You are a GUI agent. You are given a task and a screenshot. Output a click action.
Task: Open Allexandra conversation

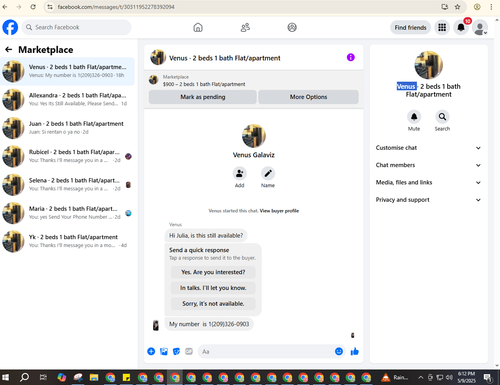(x=67, y=99)
